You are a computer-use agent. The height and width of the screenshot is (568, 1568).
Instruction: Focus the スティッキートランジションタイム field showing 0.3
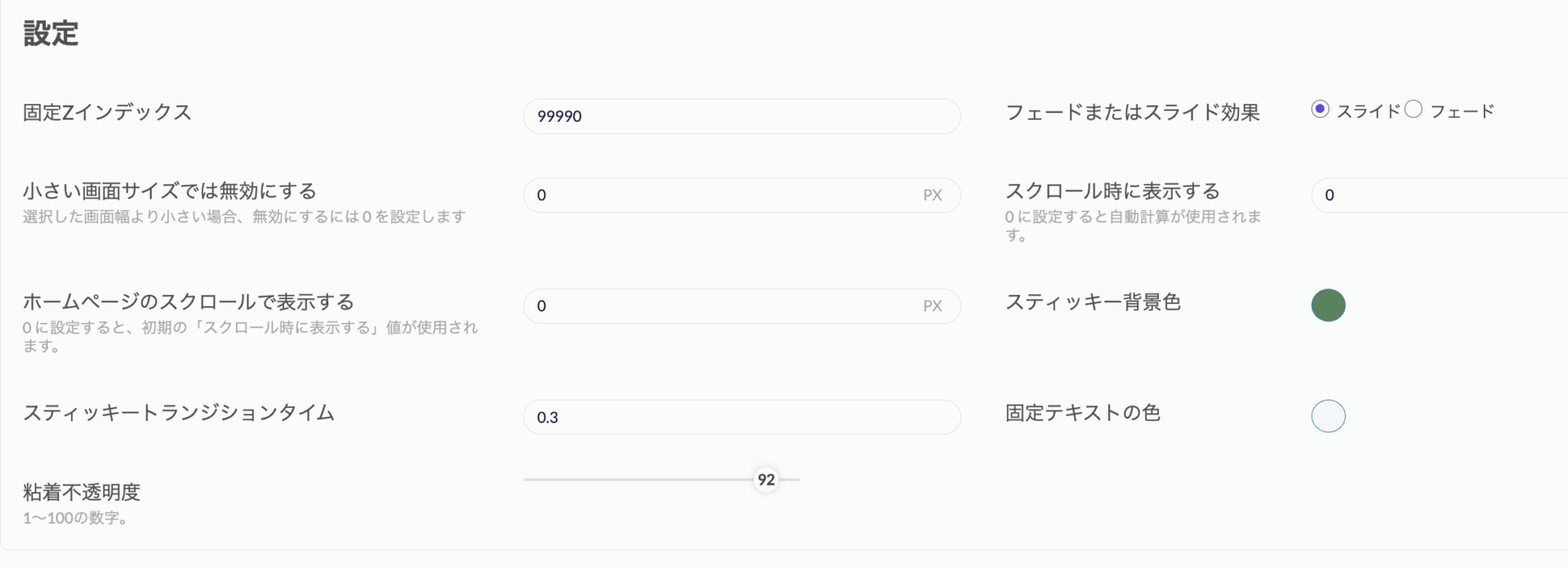point(742,417)
